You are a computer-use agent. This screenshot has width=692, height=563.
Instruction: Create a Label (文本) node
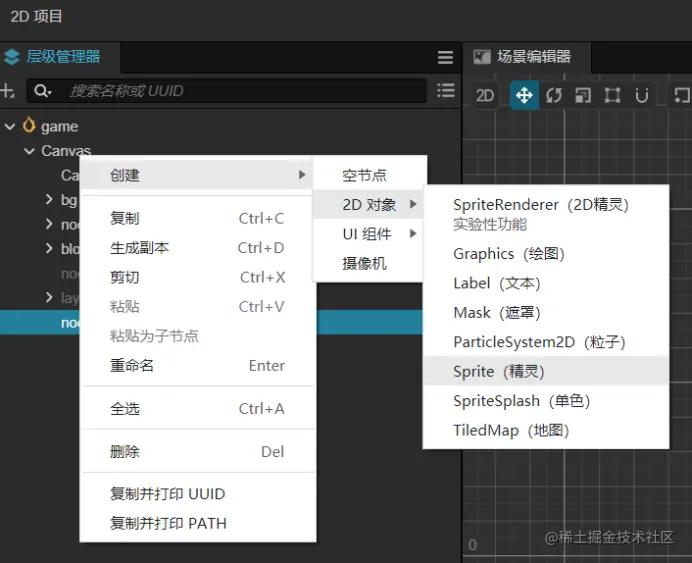(x=545, y=283)
